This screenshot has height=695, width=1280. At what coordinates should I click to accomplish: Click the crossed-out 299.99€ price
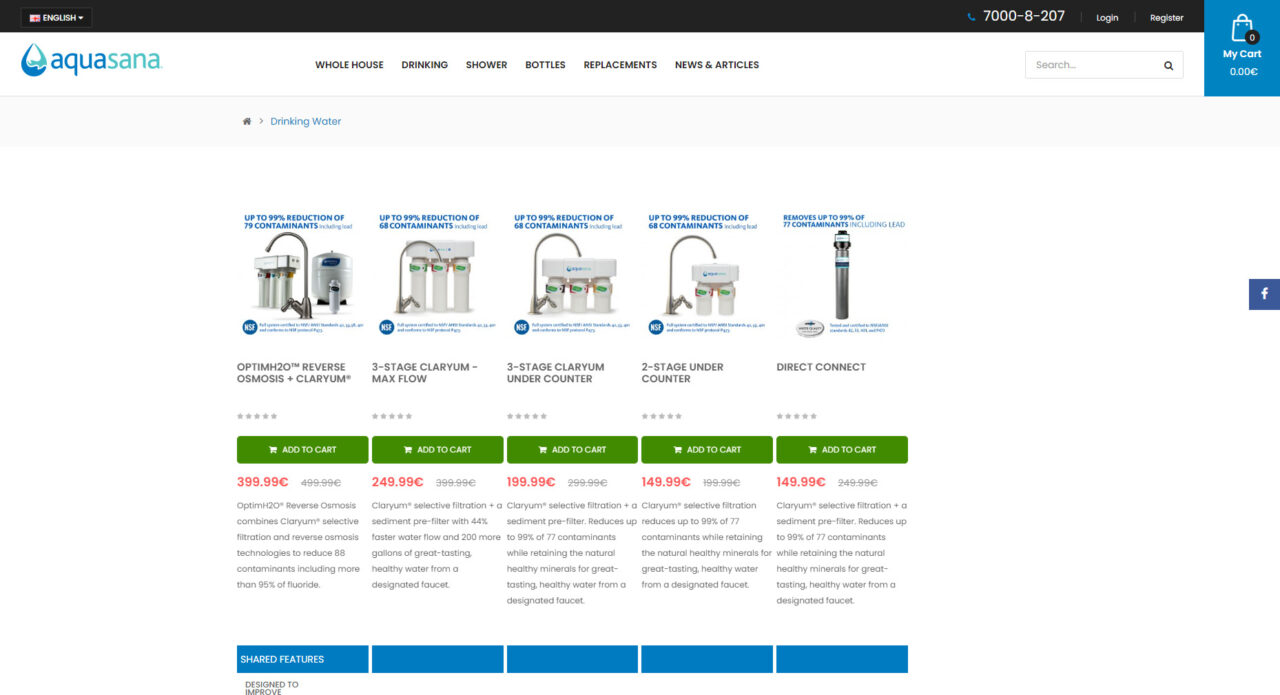pos(588,482)
